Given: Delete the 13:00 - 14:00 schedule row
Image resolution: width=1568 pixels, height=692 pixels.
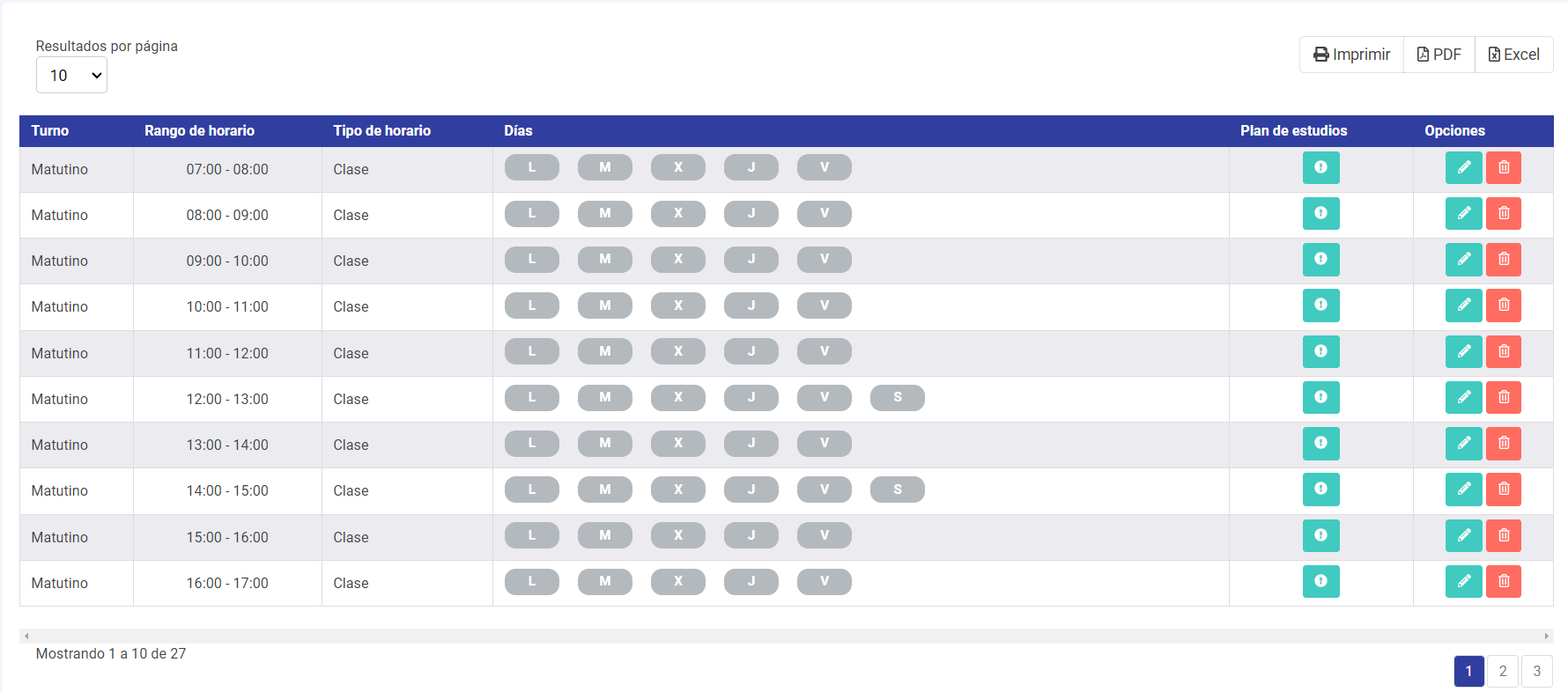Looking at the screenshot, I should point(1504,443).
